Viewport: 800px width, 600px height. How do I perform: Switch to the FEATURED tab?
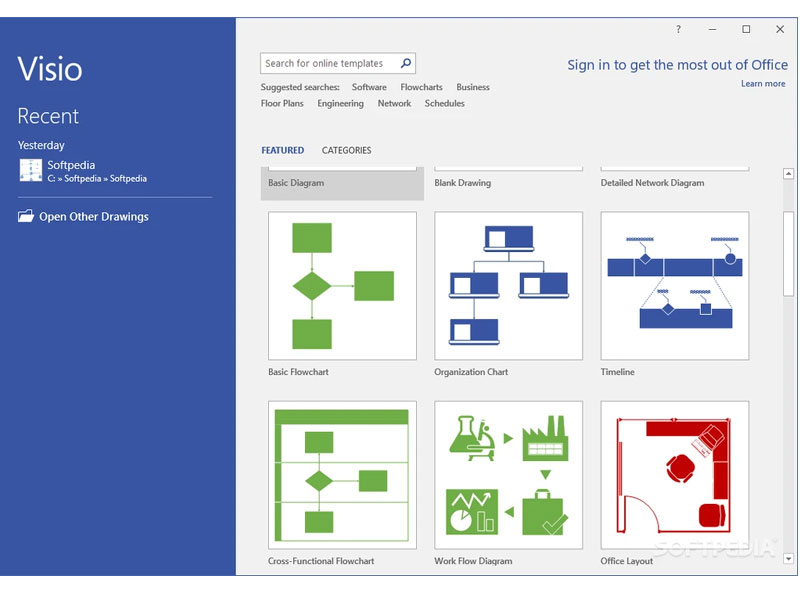click(283, 151)
